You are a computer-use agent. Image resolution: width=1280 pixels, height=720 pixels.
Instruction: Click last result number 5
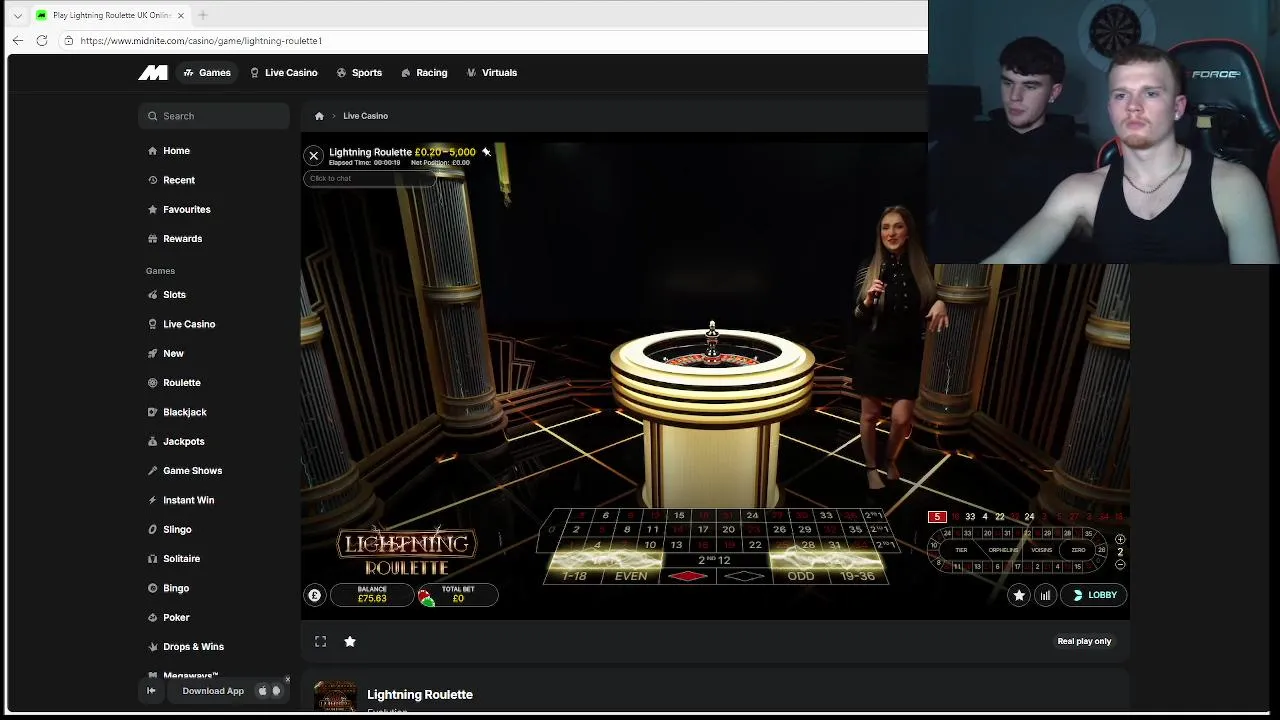tap(937, 517)
